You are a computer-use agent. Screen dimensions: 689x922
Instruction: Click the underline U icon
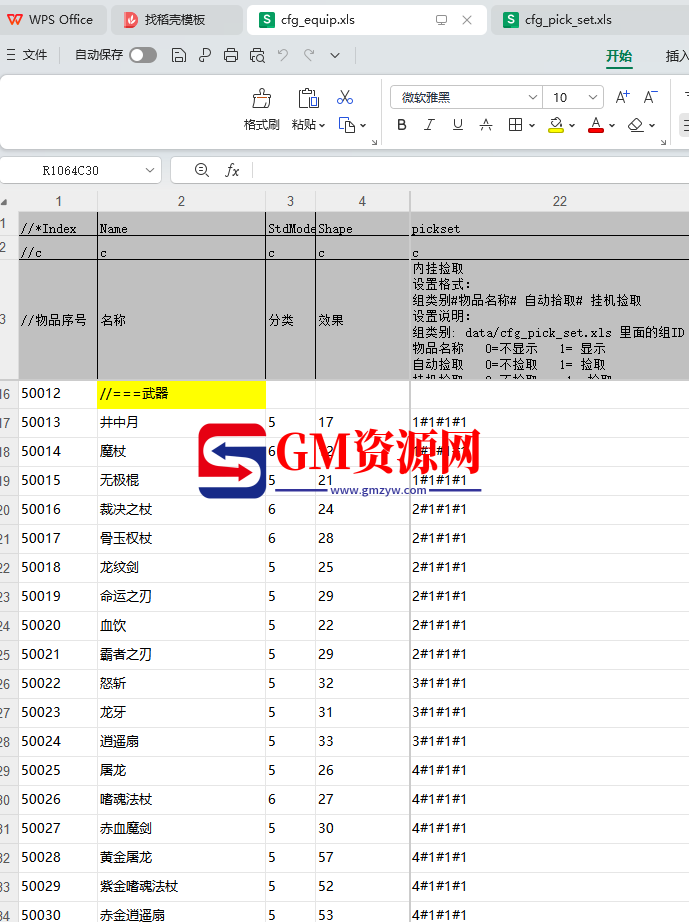pos(458,125)
